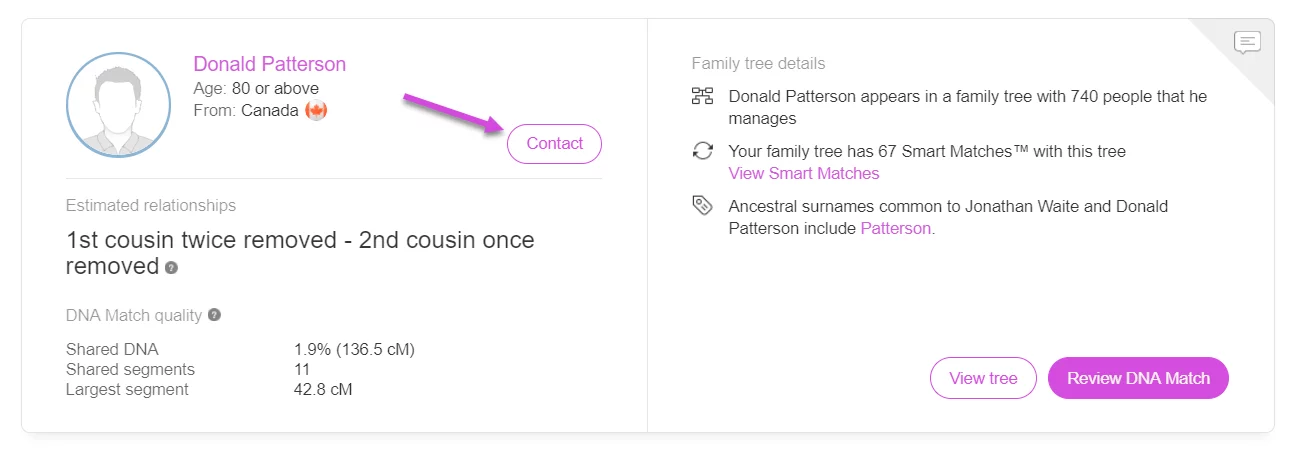
Task: Open the Patterson surname link
Action: point(896,228)
